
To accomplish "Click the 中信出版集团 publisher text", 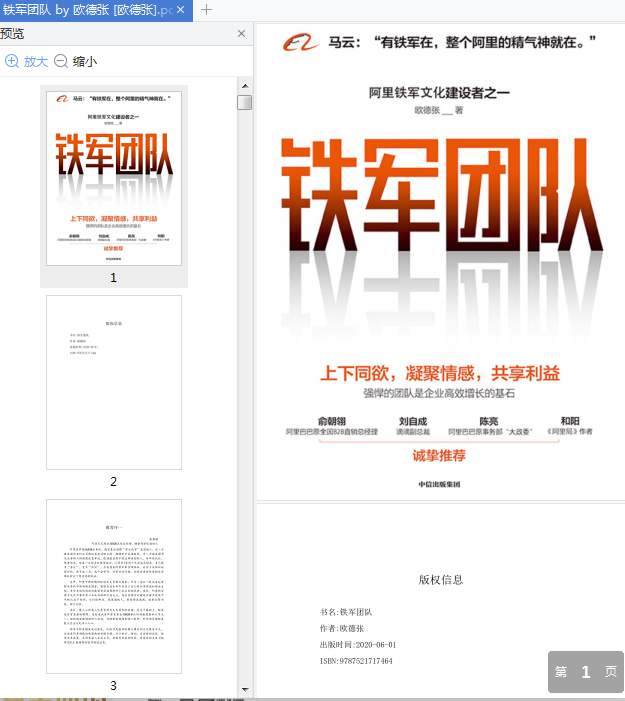I will tap(439, 484).
